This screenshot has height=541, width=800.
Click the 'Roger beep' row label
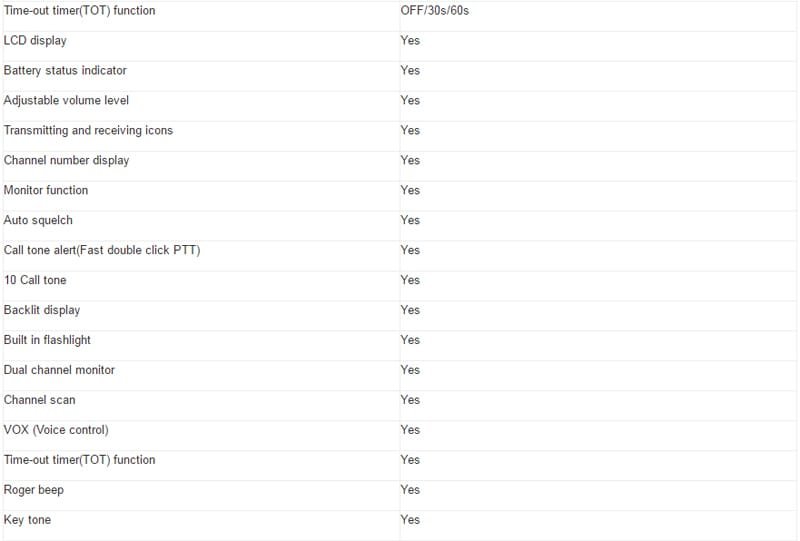[x=33, y=490]
